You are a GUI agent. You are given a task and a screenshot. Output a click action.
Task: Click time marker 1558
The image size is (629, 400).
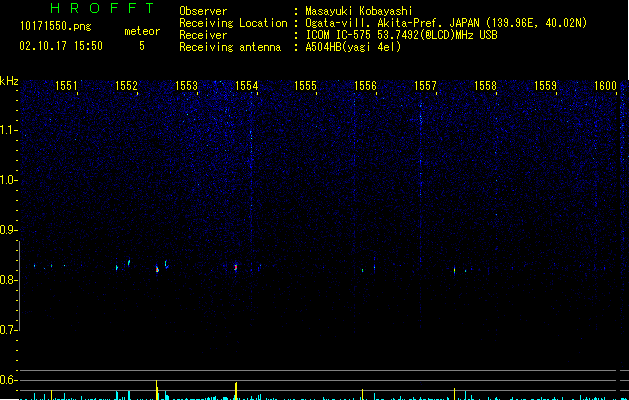485,86
